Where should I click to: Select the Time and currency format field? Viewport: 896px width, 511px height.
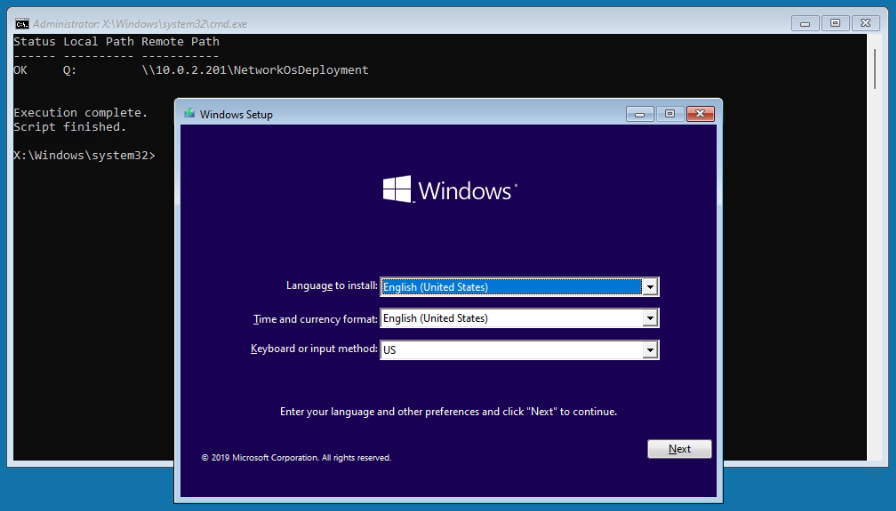519,318
